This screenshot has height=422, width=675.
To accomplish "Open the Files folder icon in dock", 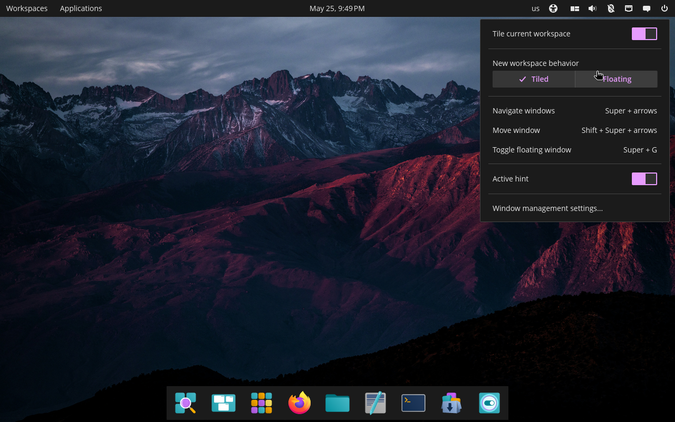I will 337,403.
